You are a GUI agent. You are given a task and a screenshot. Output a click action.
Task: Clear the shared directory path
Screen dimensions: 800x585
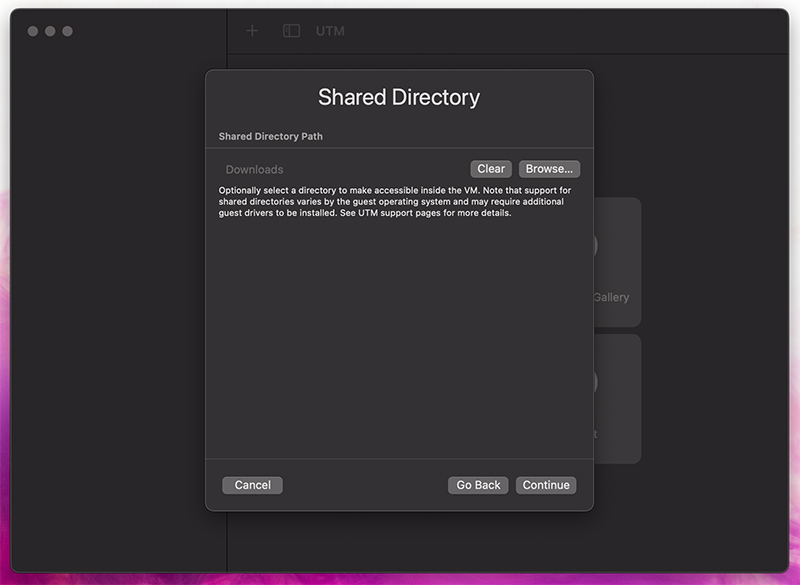490,168
